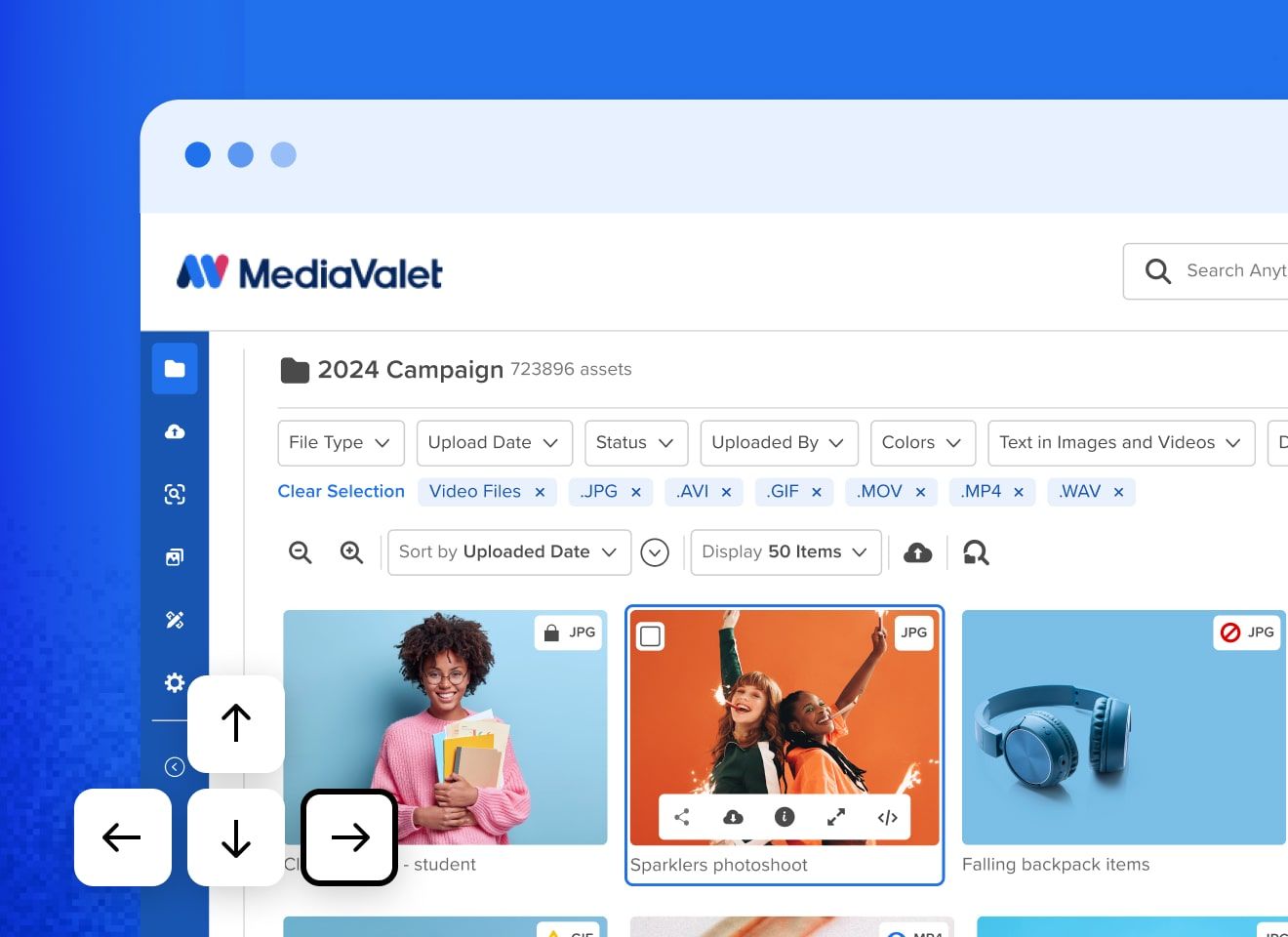This screenshot has width=1288, height=937.
Task: Click restricted badge on headphones image
Action: pos(1230,632)
